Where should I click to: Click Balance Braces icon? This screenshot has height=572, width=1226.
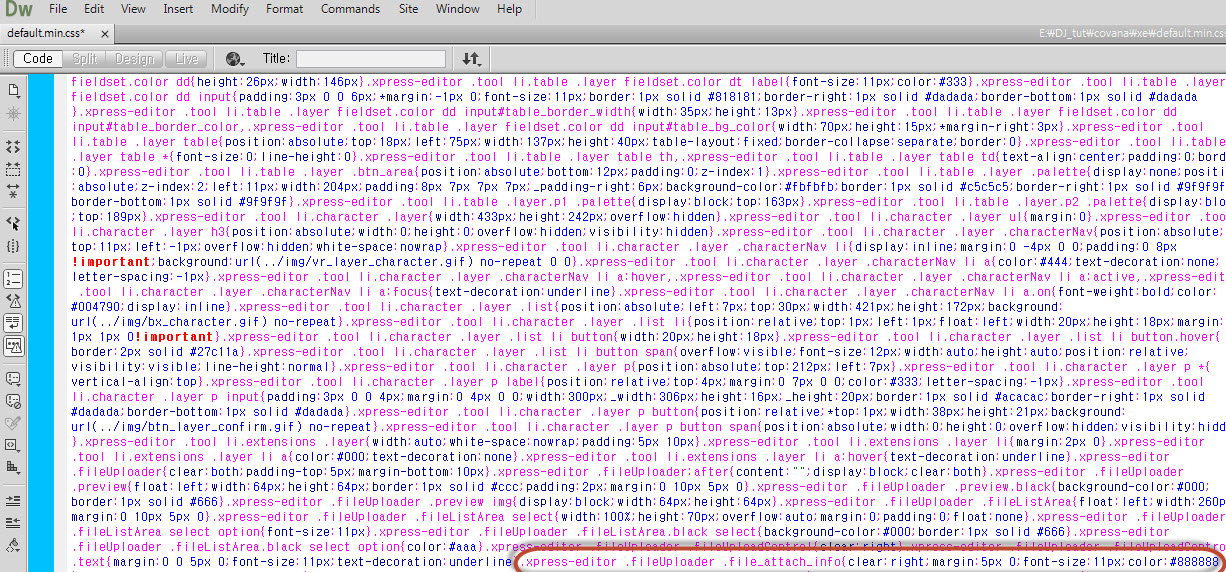(14, 245)
